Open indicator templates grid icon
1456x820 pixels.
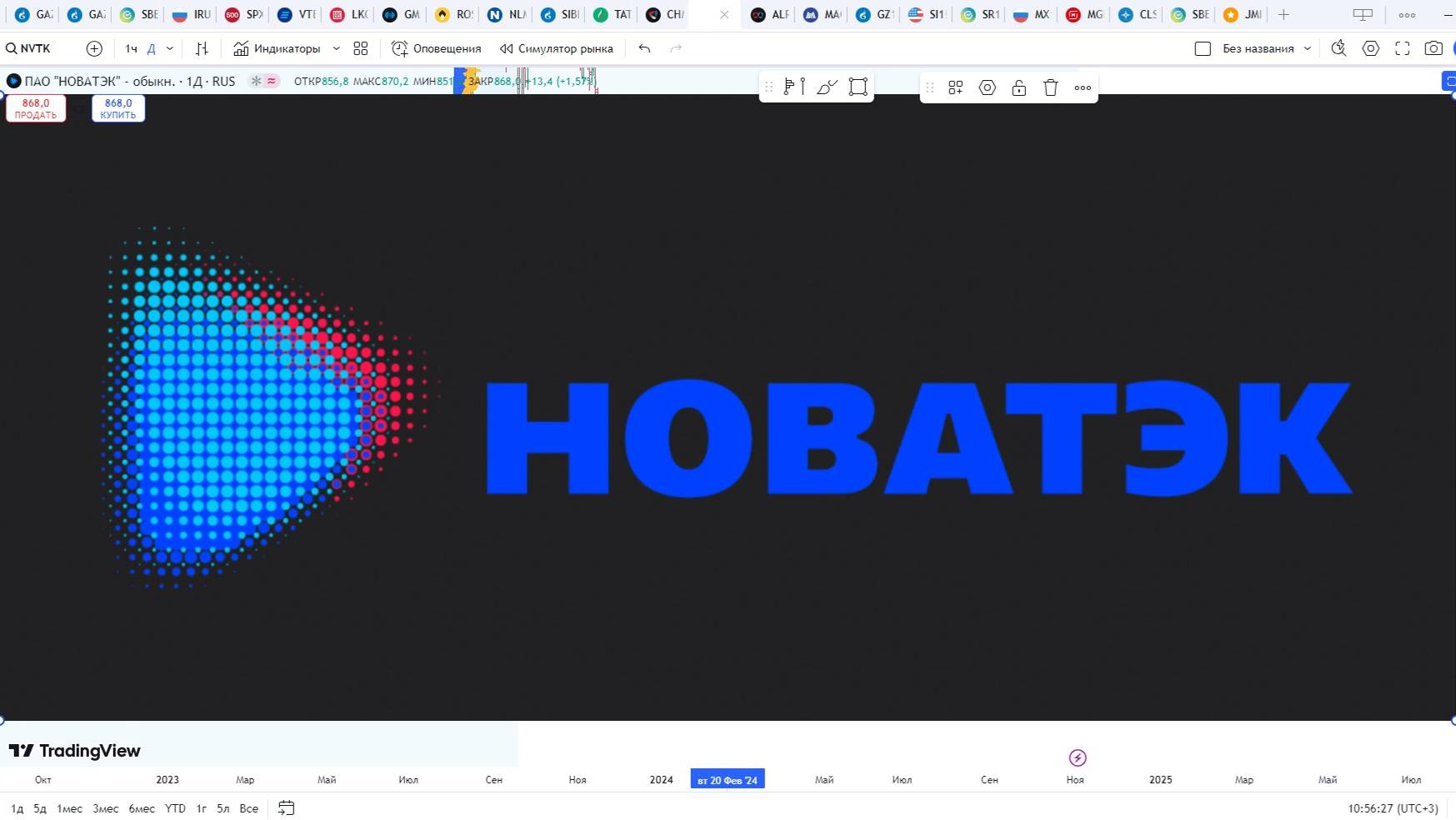(x=361, y=48)
